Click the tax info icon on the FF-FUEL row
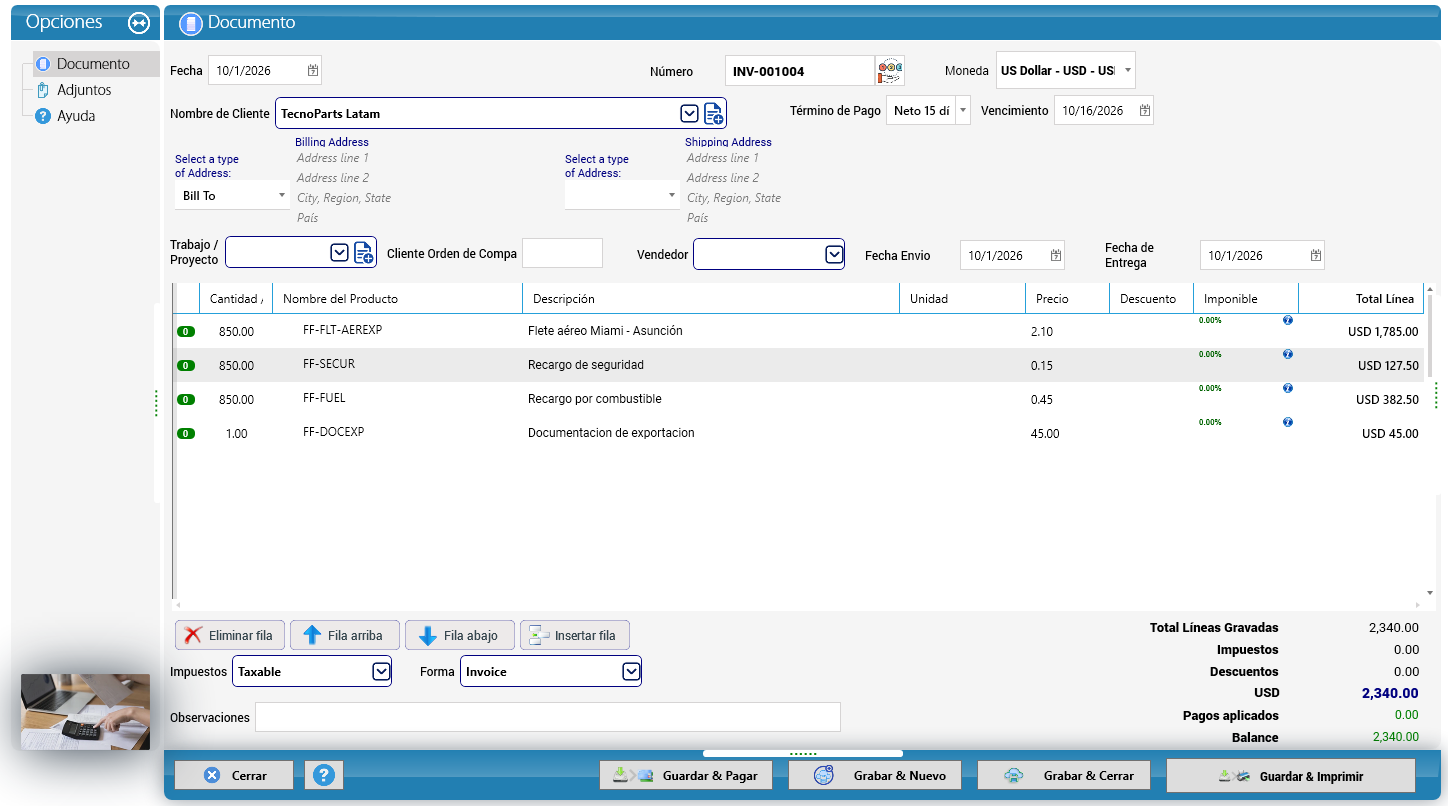The height and width of the screenshot is (806, 1448). coord(1288,389)
